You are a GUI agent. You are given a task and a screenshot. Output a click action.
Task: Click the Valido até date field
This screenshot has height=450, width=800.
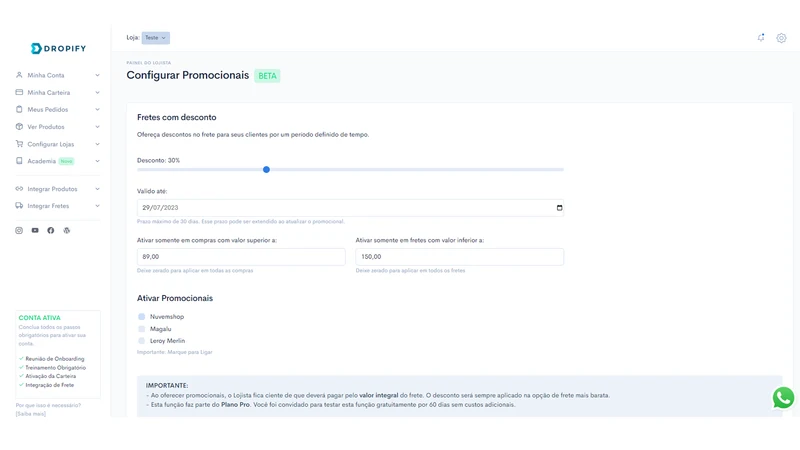click(350, 208)
